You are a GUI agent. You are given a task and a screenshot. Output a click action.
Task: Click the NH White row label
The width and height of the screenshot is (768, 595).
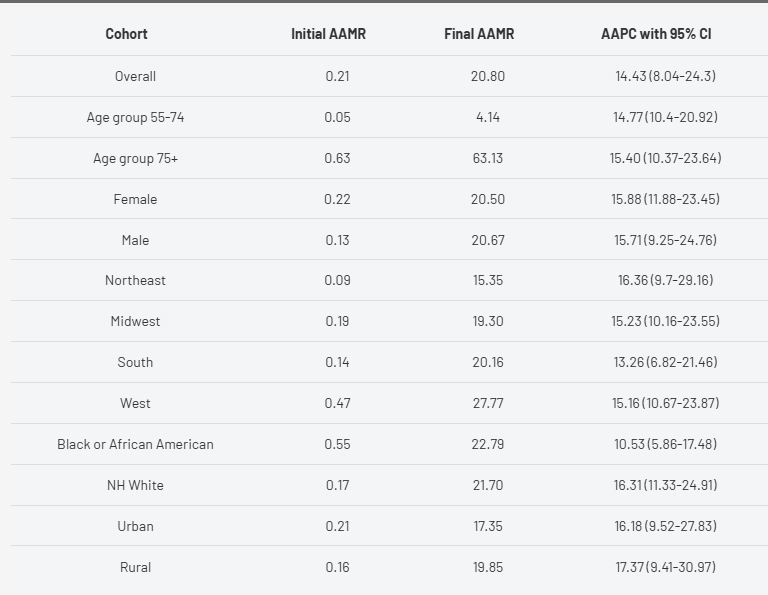(135, 485)
